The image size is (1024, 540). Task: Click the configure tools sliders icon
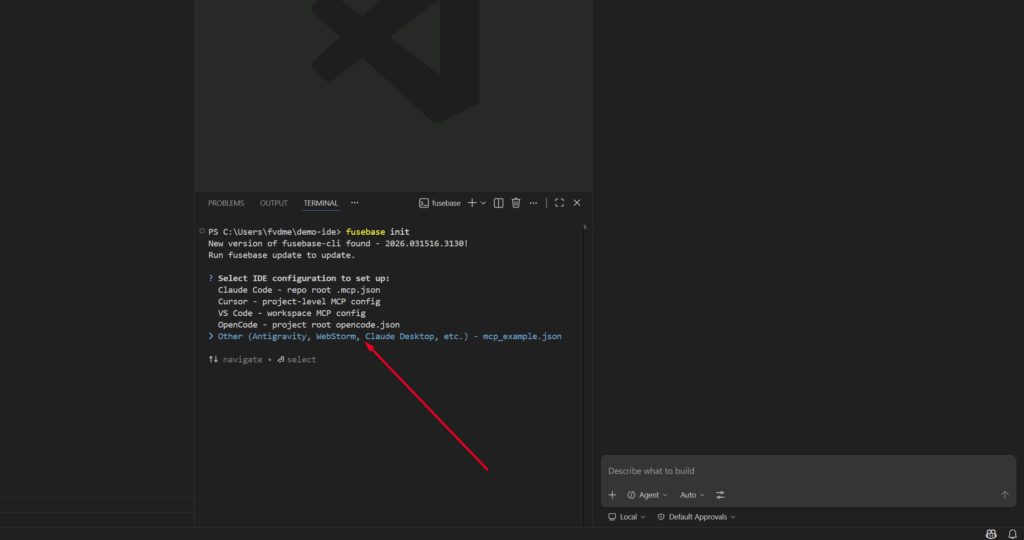coord(720,495)
